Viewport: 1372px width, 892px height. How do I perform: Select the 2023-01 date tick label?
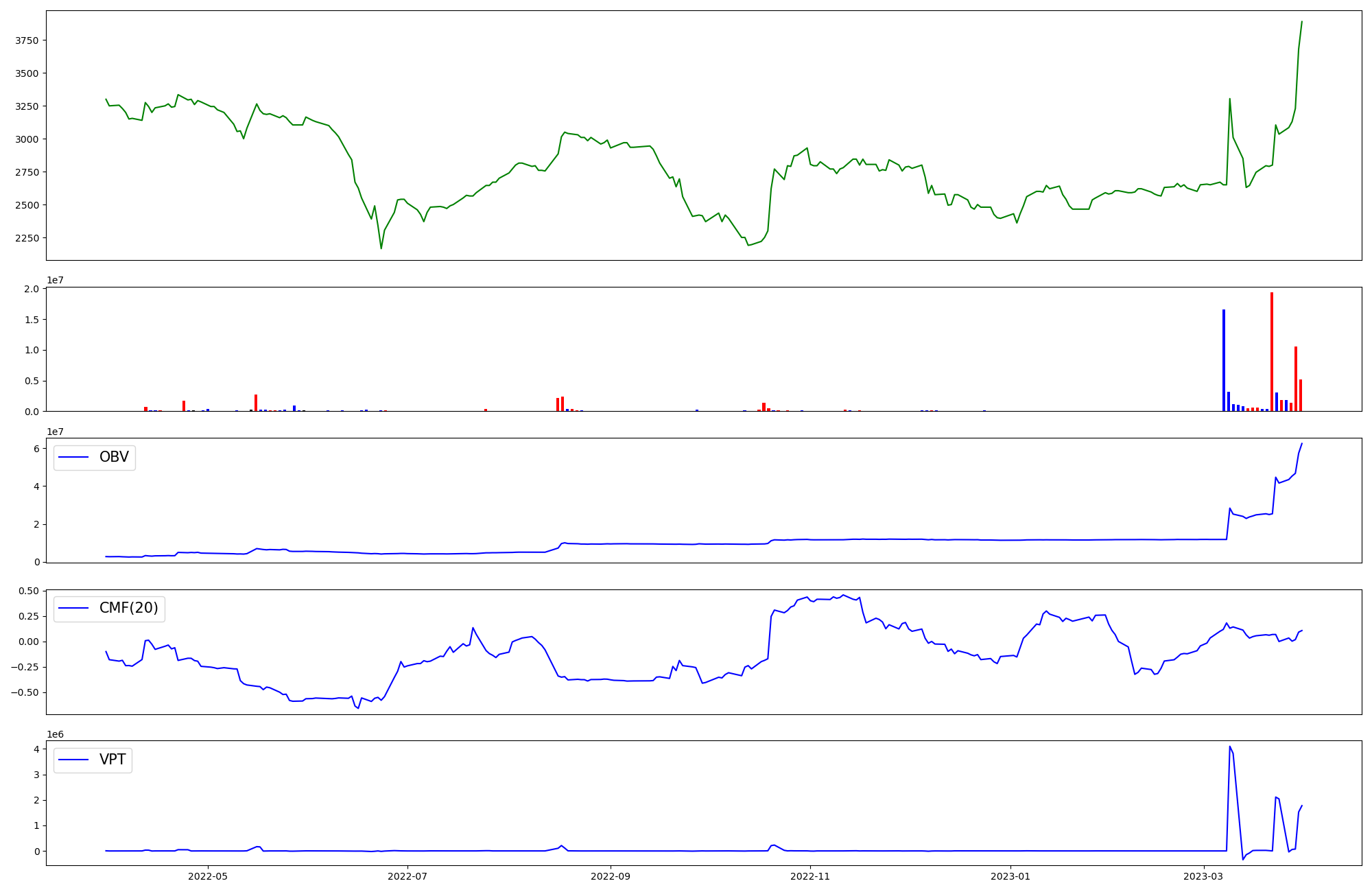point(1010,876)
